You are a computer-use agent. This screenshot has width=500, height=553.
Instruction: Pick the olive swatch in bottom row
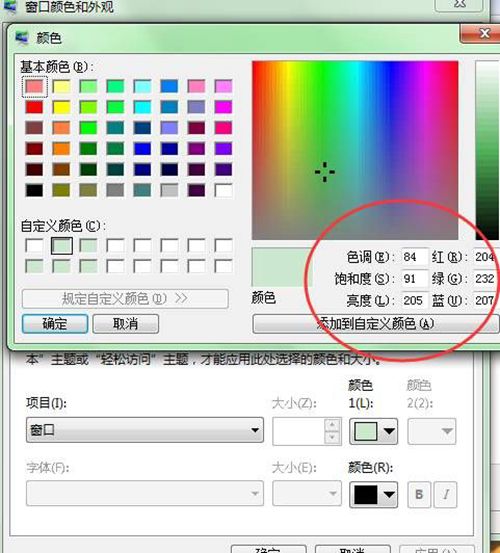point(61,190)
